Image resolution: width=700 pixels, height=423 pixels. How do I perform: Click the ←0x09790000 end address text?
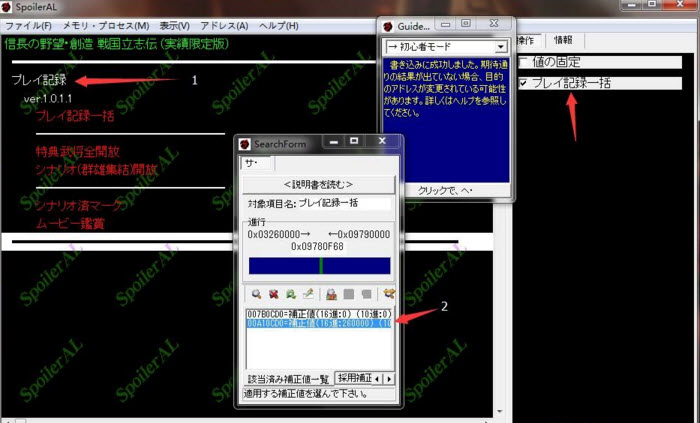358,234
